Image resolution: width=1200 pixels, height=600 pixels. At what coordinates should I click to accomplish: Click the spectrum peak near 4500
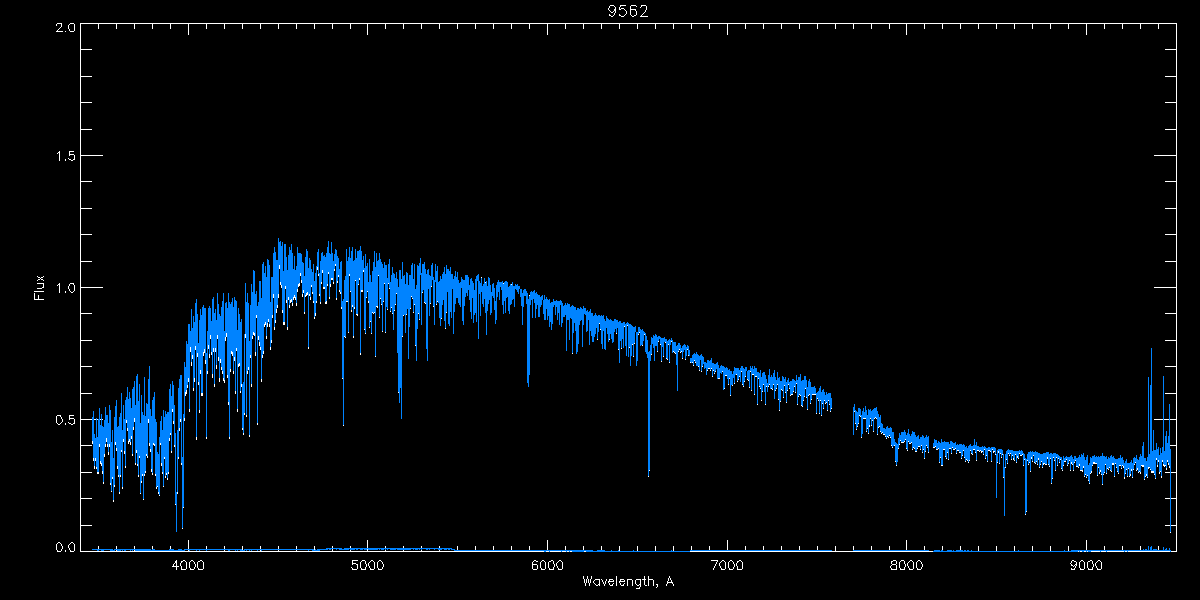pos(279,255)
